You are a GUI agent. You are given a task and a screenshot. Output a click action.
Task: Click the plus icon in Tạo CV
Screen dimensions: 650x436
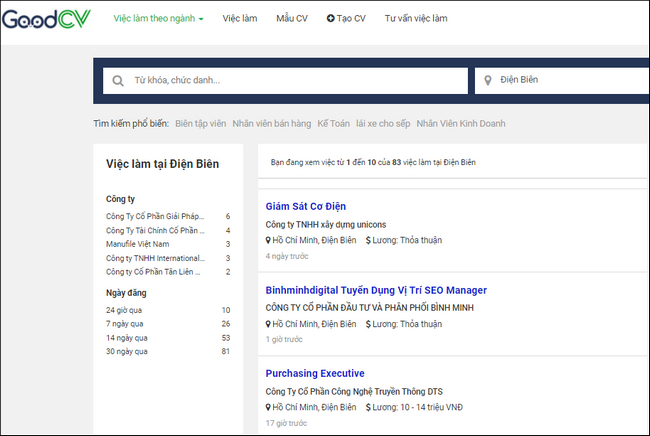click(x=331, y=19)
